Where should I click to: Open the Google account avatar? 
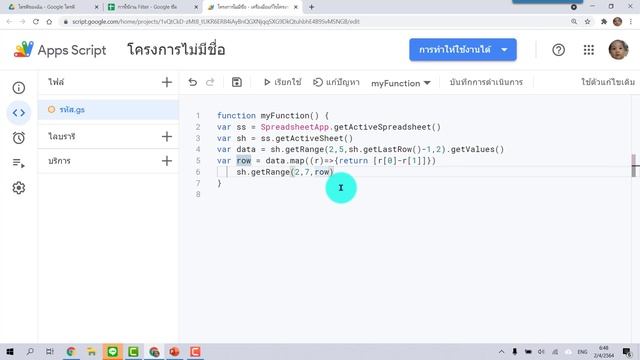click(x=618, y=50)
